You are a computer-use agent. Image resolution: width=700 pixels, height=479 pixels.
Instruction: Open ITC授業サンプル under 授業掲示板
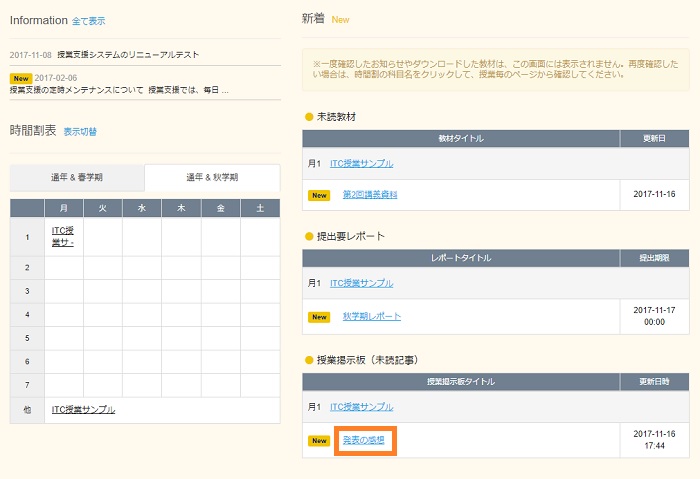tap(361, 407)
